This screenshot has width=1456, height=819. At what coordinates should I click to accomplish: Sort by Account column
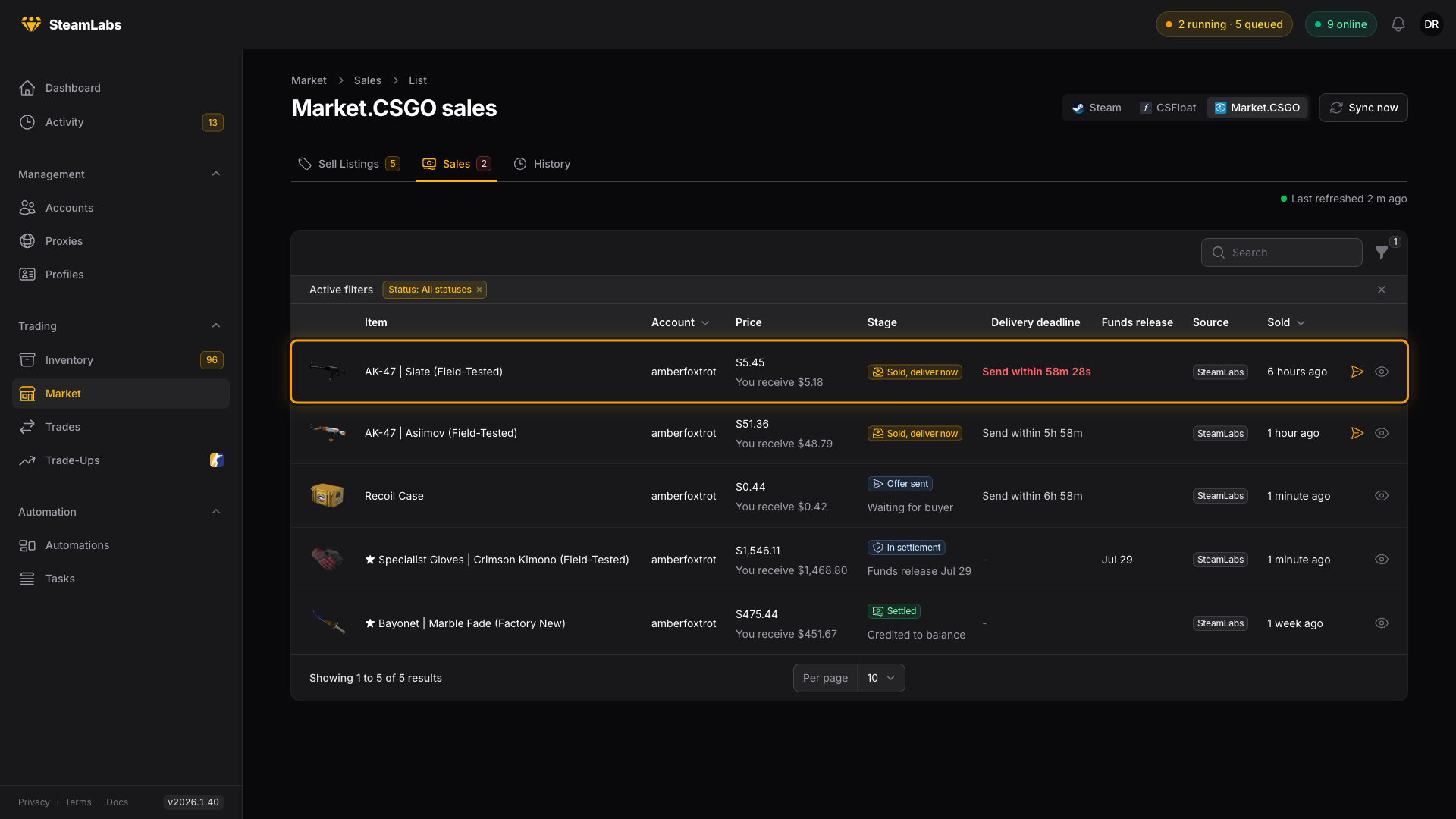[680, 322]
